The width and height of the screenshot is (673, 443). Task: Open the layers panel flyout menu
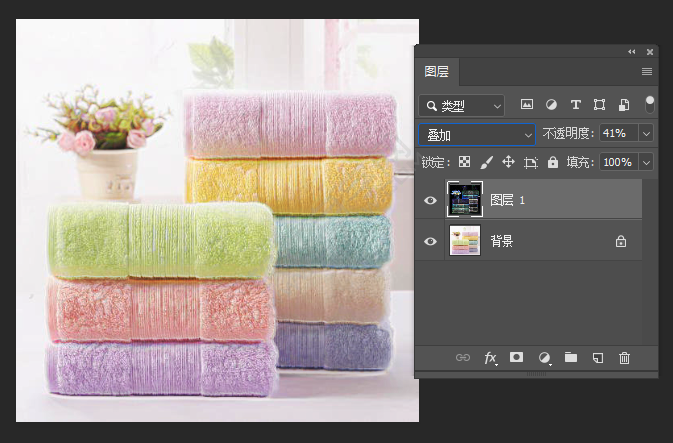tap(647, 72)
